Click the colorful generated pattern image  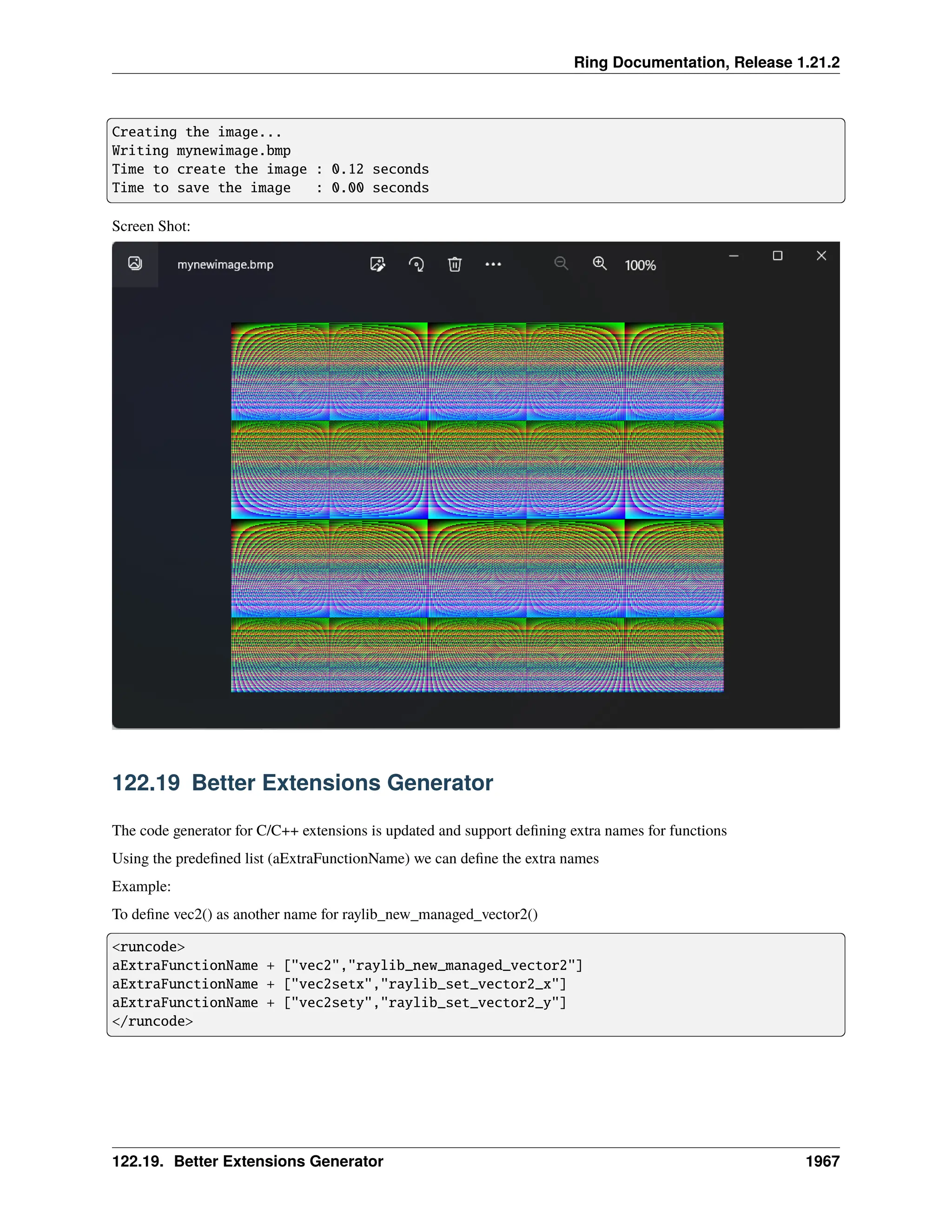coord(476,507)
